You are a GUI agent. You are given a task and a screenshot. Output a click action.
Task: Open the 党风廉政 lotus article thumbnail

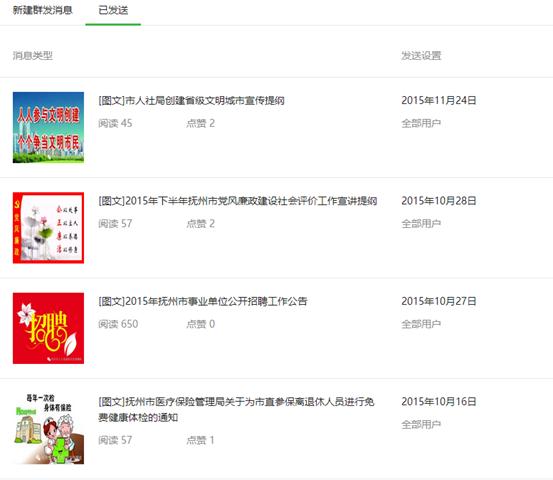click(x=48, y=228)
